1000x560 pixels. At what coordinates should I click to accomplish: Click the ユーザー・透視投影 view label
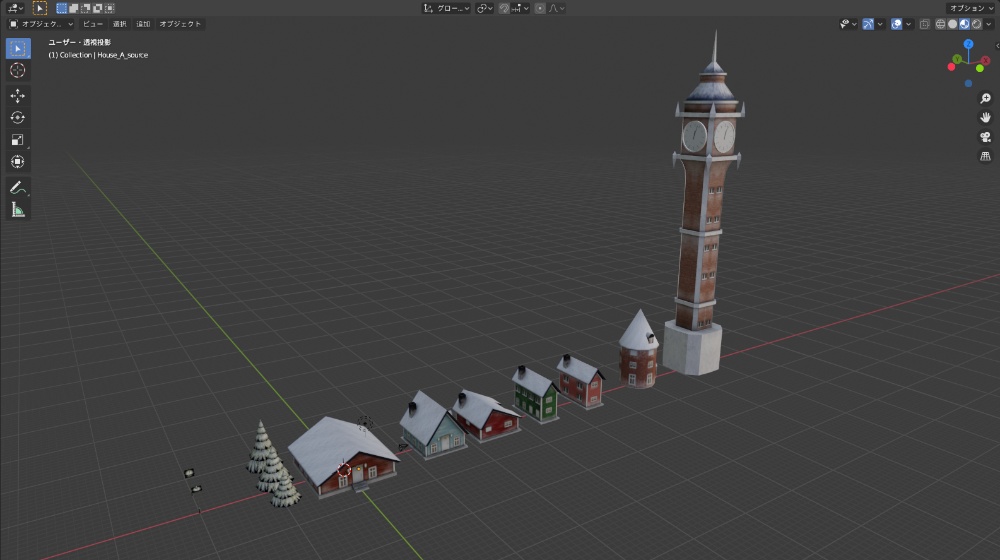click(x=80, y=42)
